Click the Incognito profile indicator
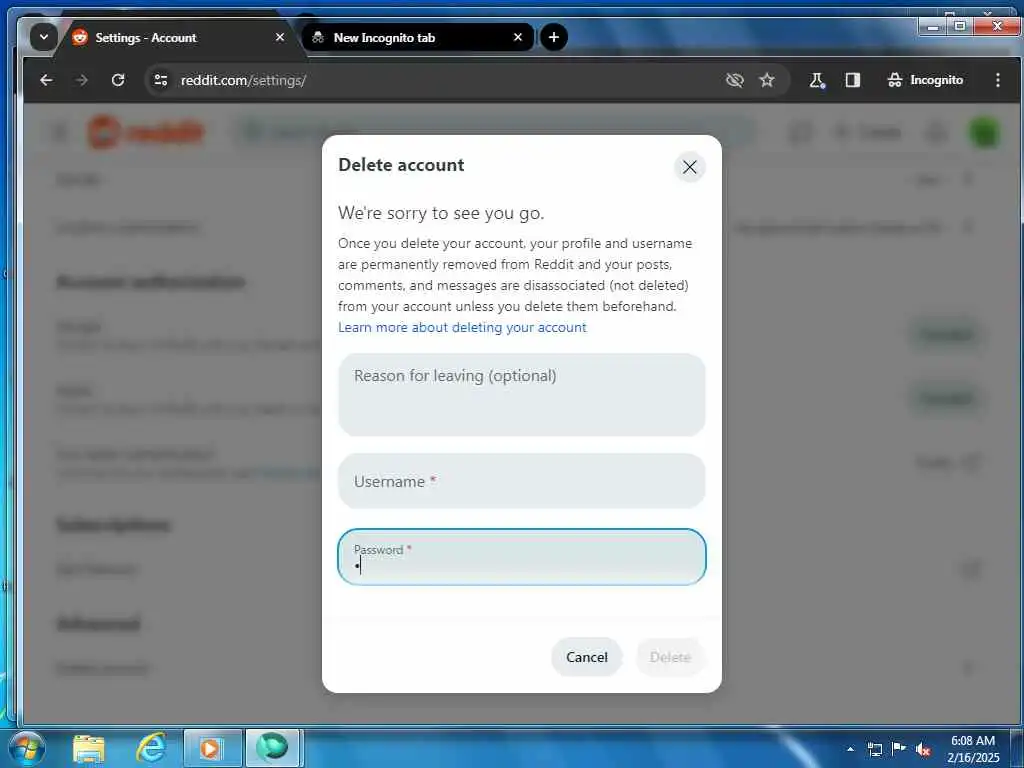 click(x=925, y=80)
